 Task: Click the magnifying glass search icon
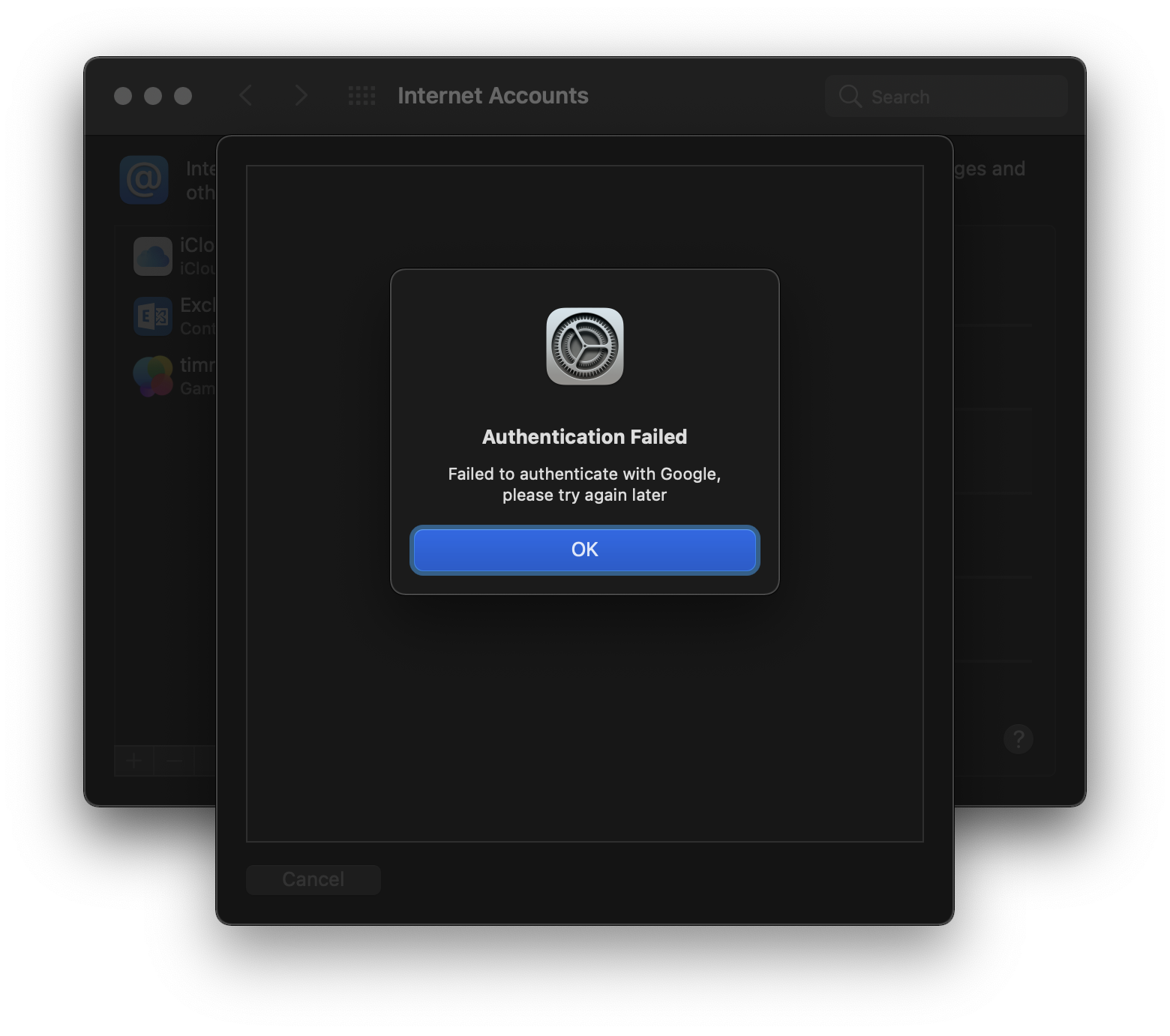pyautogui.click(x=850, y=97)
